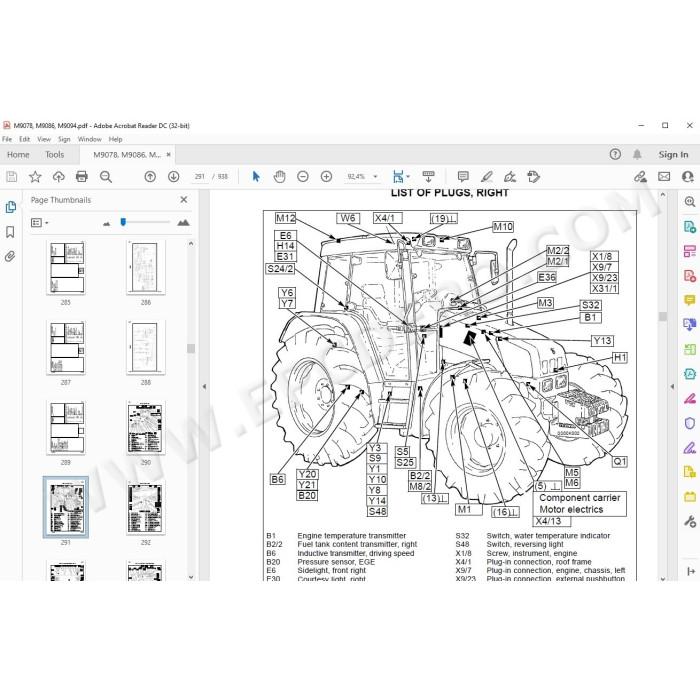Image resolution: width=700 pixels, height=700 pixels.
Task: Go to next page arrow
Action: pyautogui.click(x=174, y=177)
